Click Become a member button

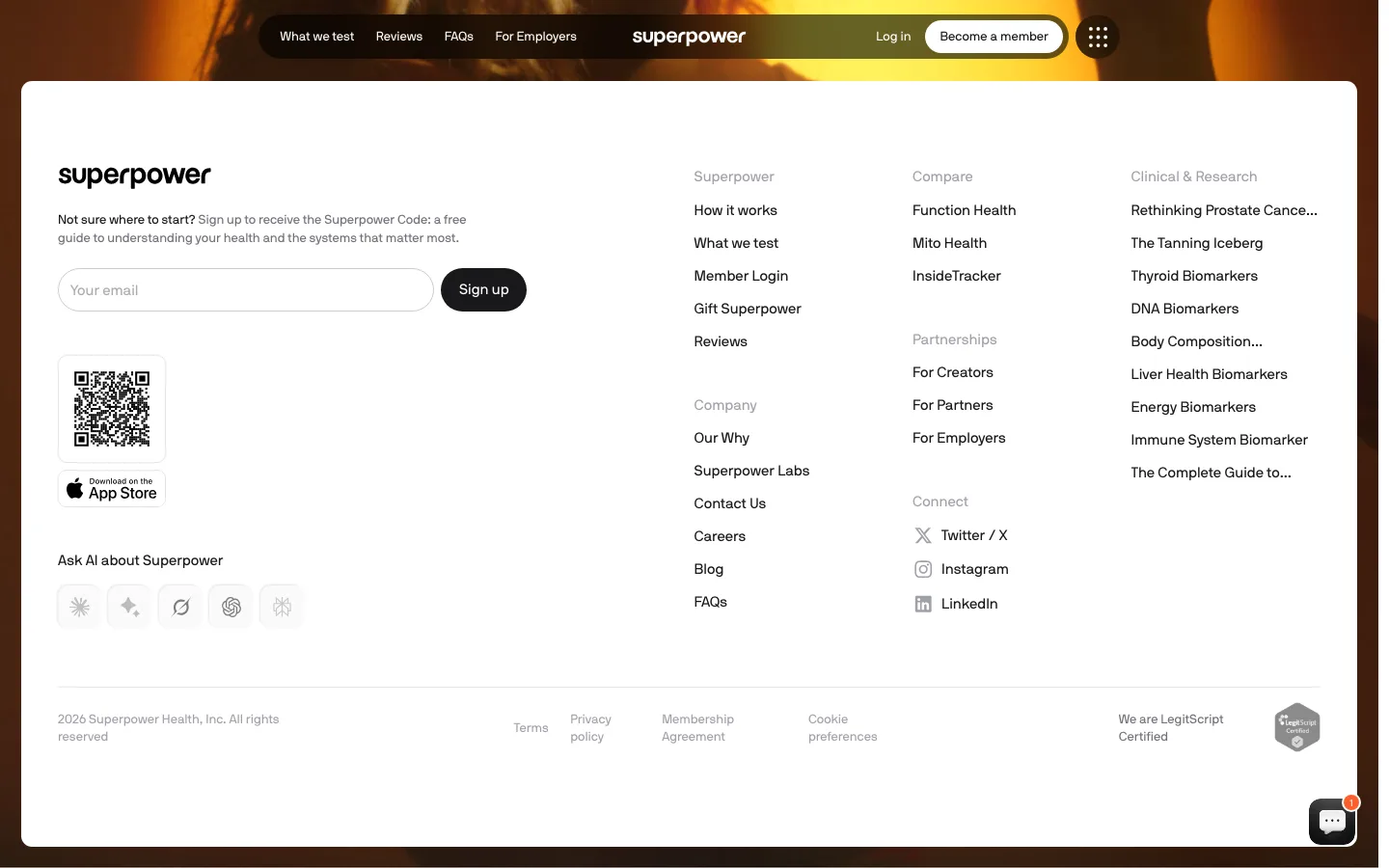pyautogui.click(x=994, y=37)
